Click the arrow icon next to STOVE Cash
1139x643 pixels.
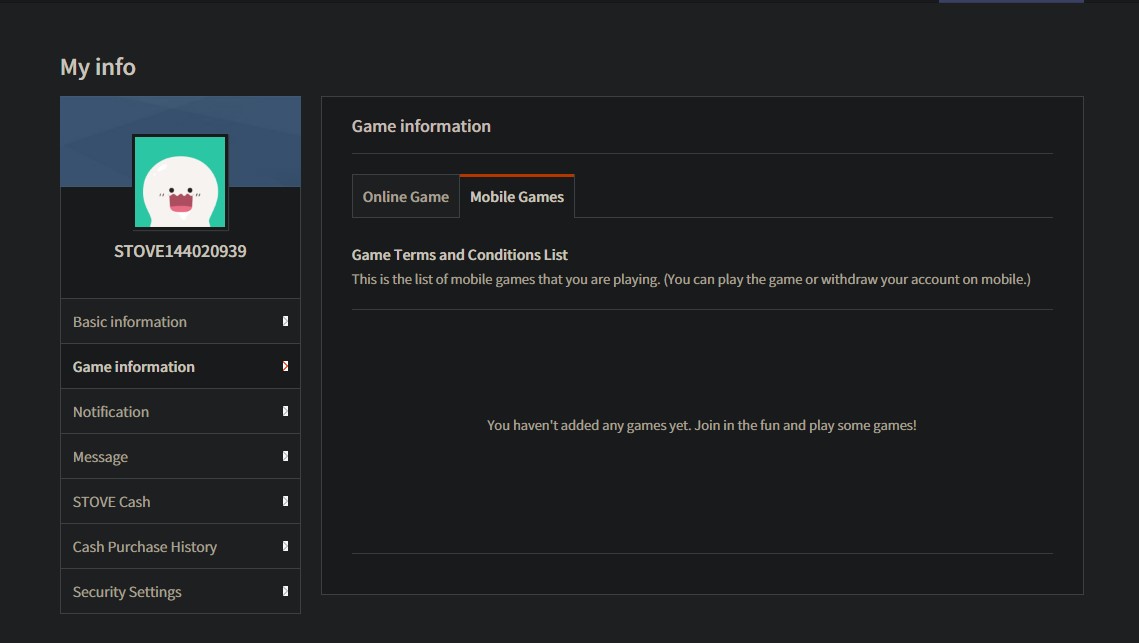coord(283,501)
